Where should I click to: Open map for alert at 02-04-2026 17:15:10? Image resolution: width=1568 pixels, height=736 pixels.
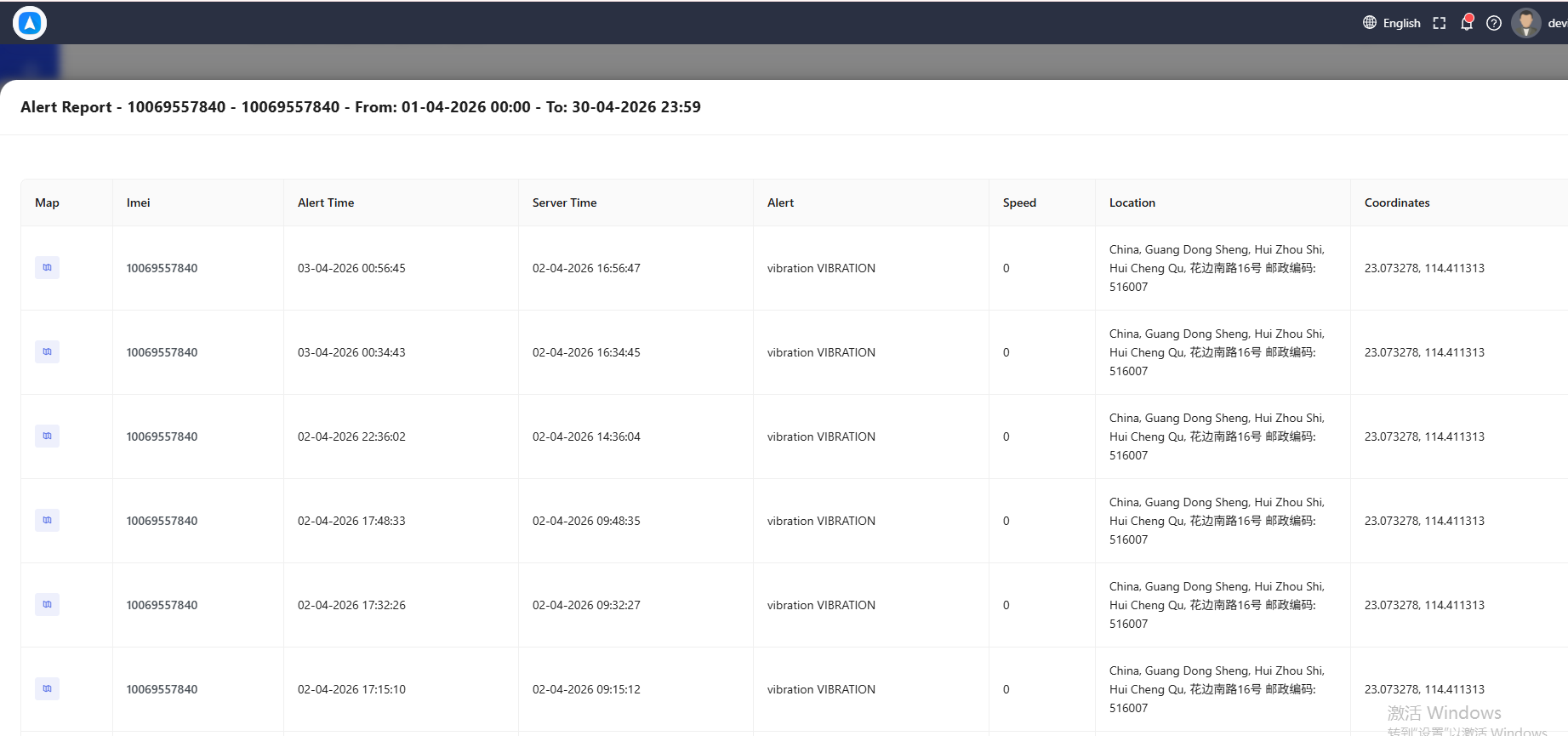(x=47, y=688)
